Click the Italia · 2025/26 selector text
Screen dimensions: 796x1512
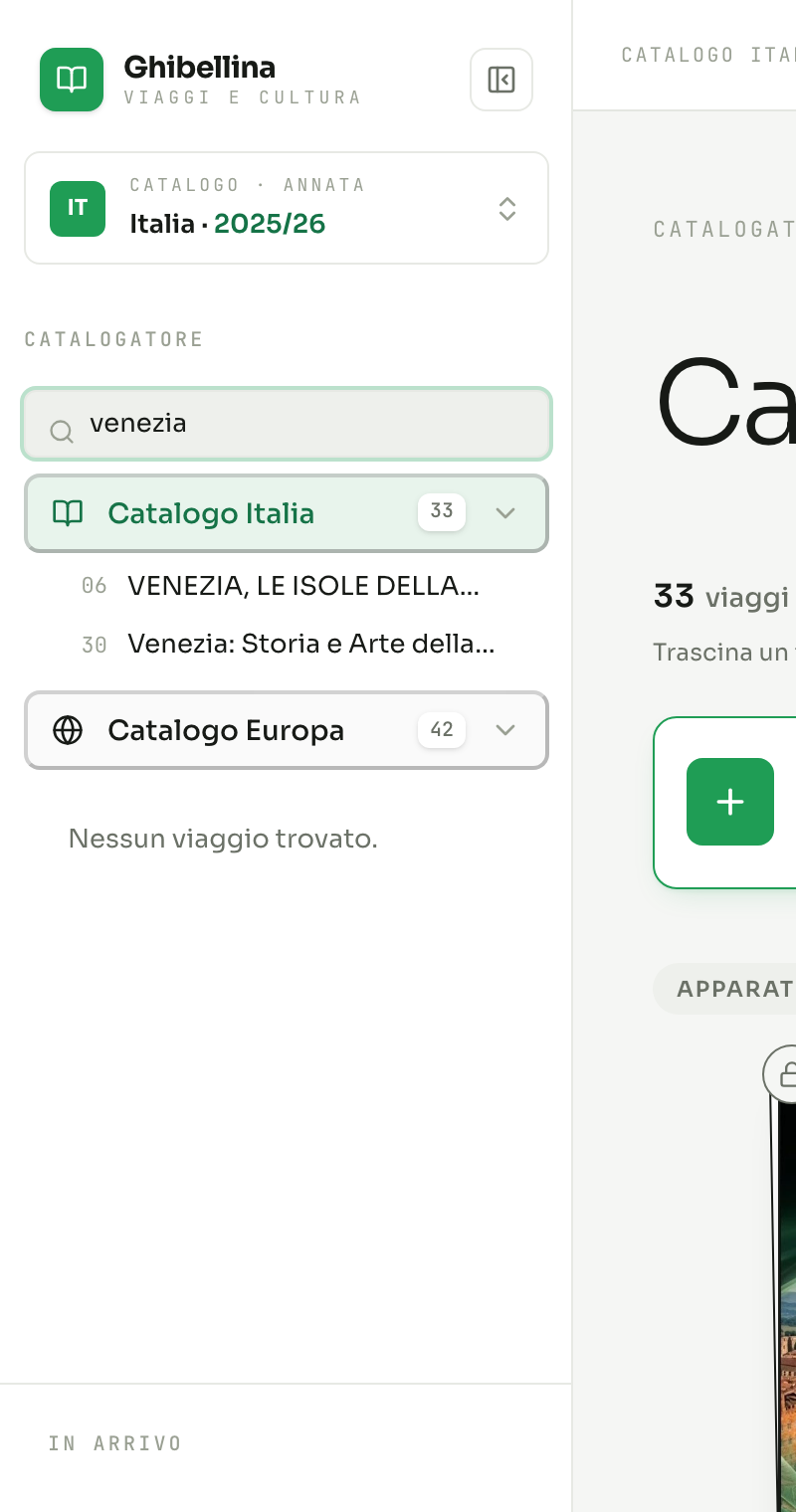[x=228, y=224]
